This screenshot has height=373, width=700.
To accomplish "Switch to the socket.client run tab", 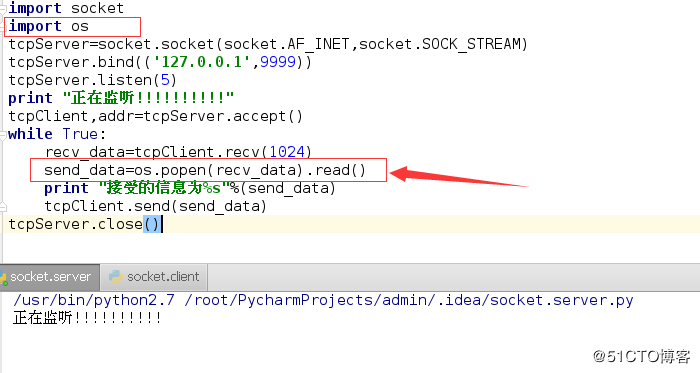I will (x=154, y=277).
